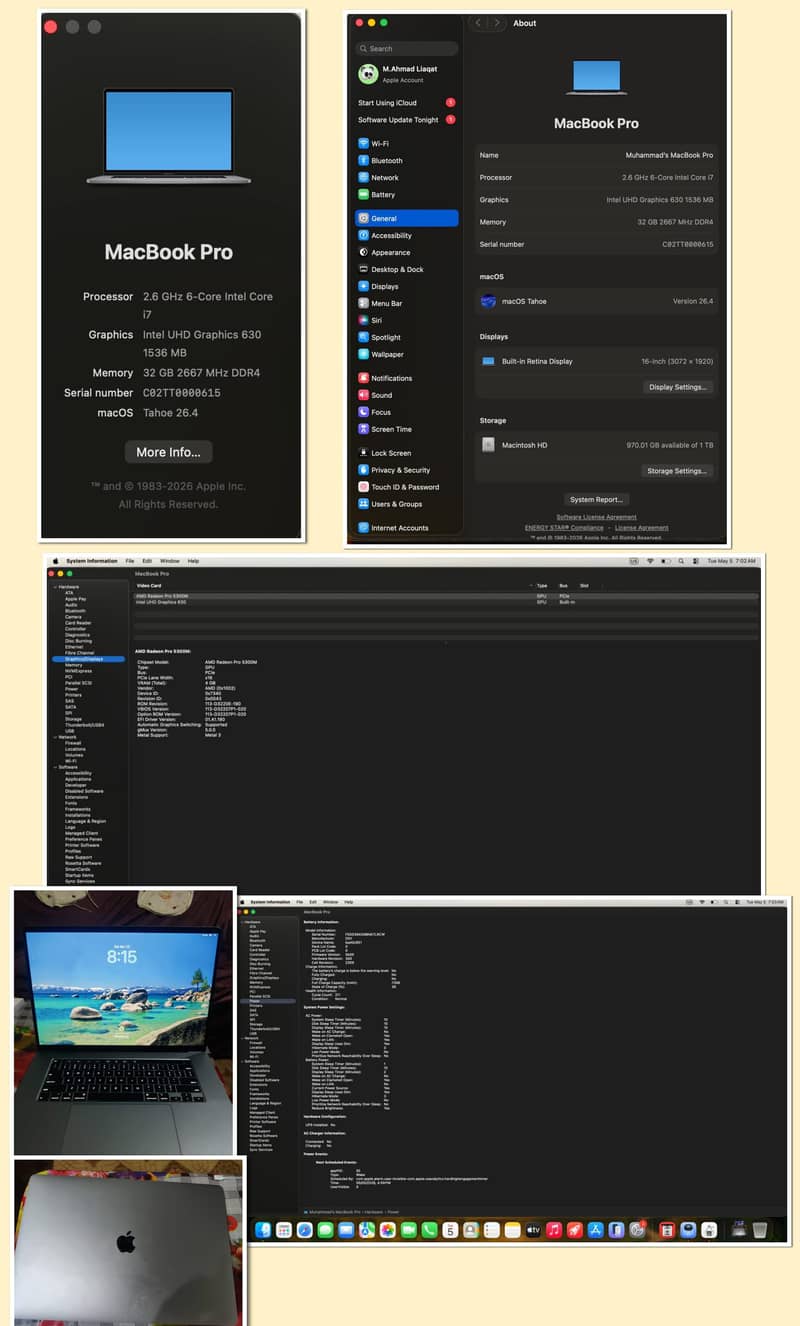Select the Intel UHD Graphics 630 row
The image size is (800, 1326).
tap(446, 602)
